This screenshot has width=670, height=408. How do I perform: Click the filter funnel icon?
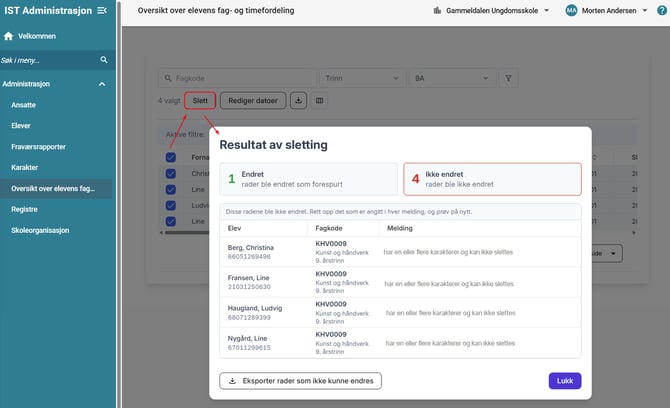[x=508, y=78]
